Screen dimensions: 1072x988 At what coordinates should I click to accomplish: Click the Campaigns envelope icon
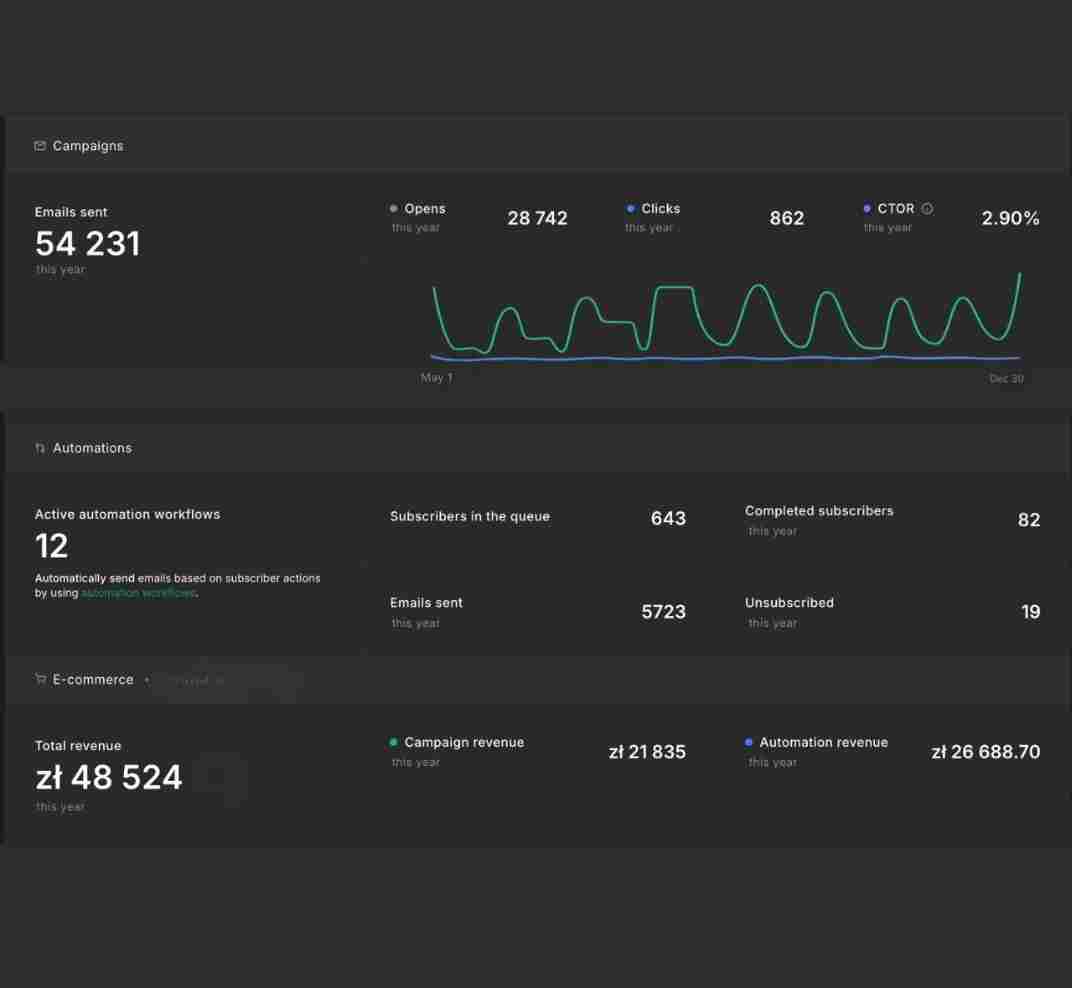tap(40, 146)
